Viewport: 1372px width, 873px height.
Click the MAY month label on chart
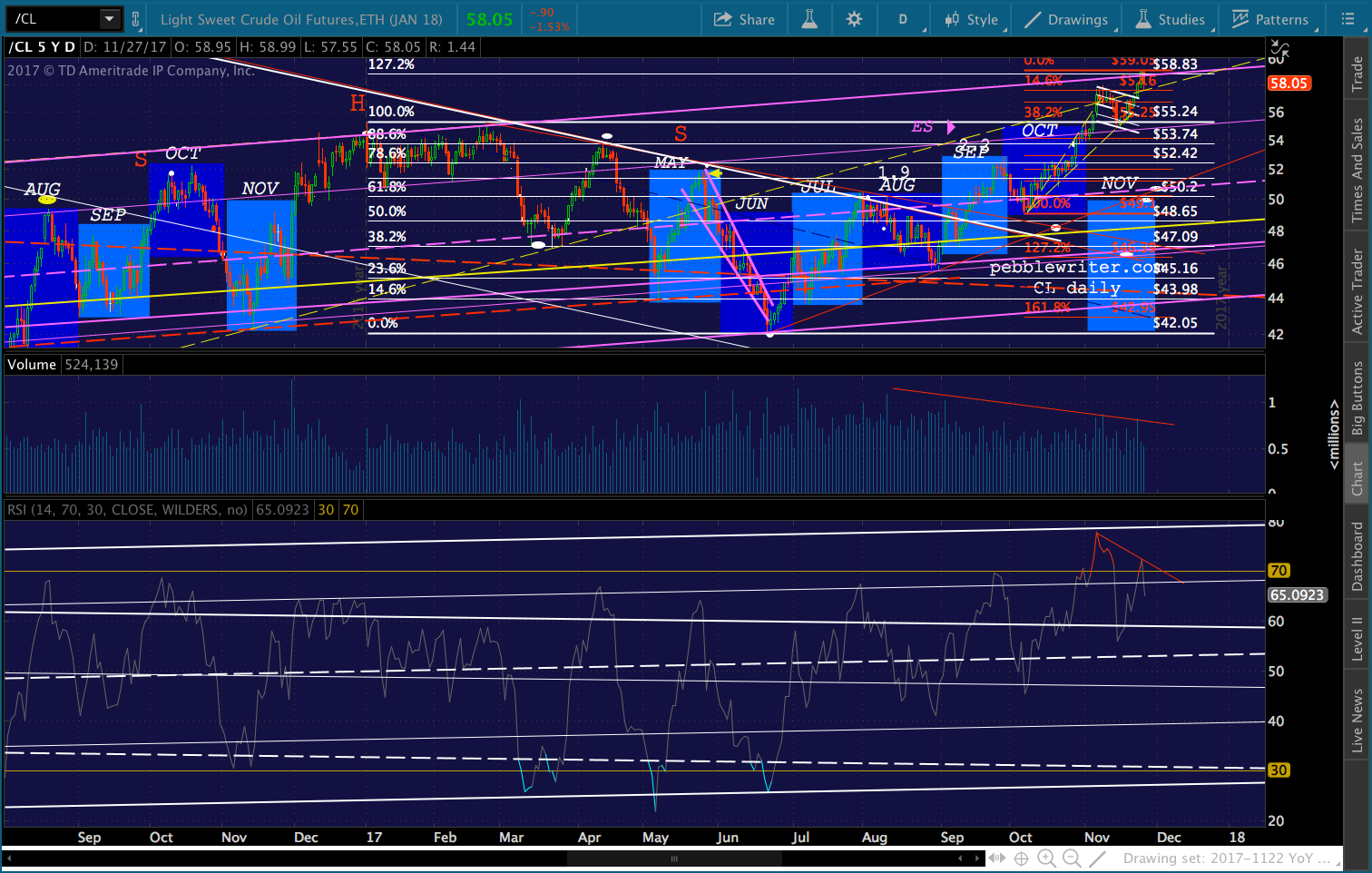(671, 162)
